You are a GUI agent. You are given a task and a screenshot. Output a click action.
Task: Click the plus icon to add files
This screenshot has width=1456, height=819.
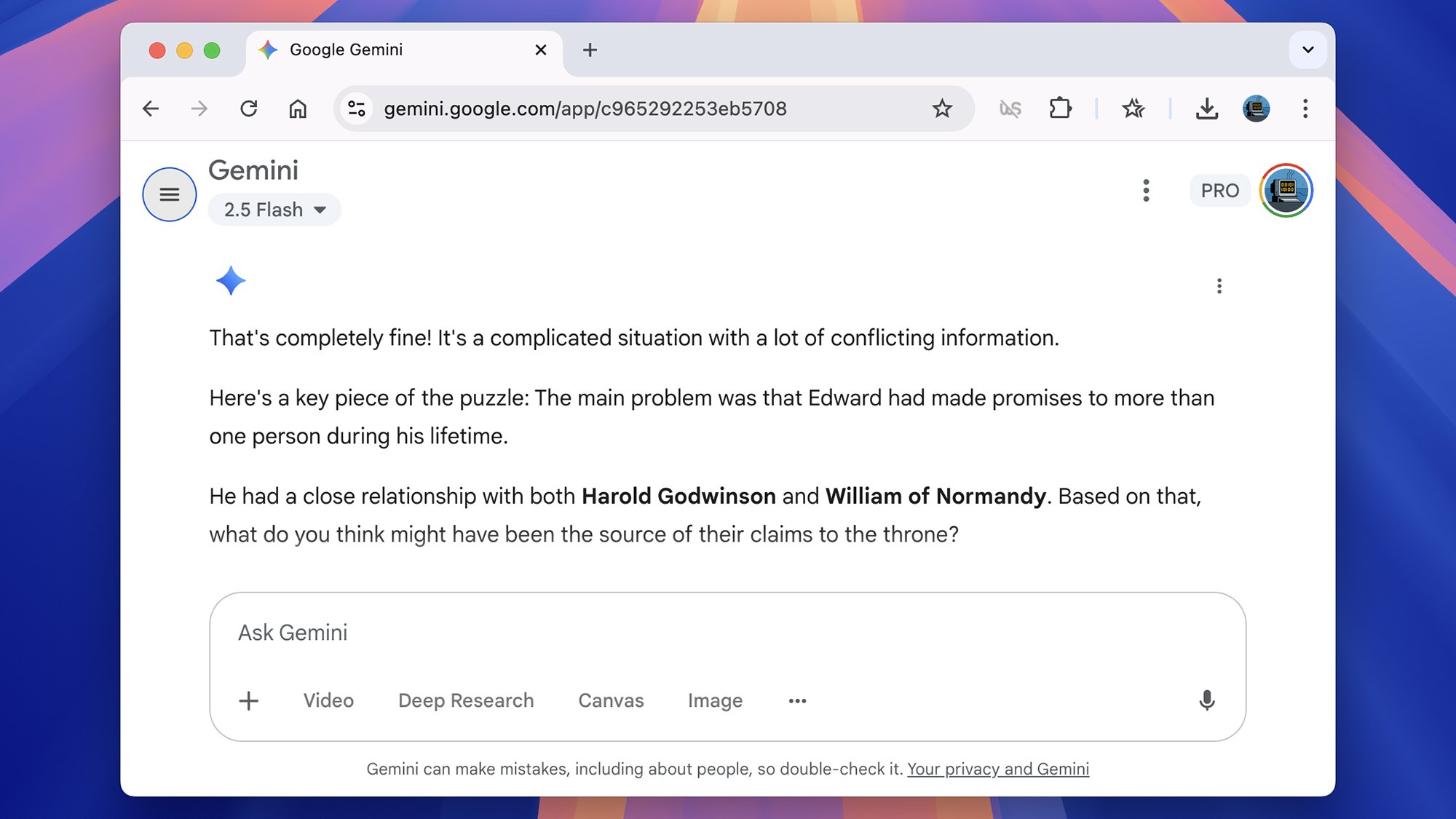click(x=249, y=700)
